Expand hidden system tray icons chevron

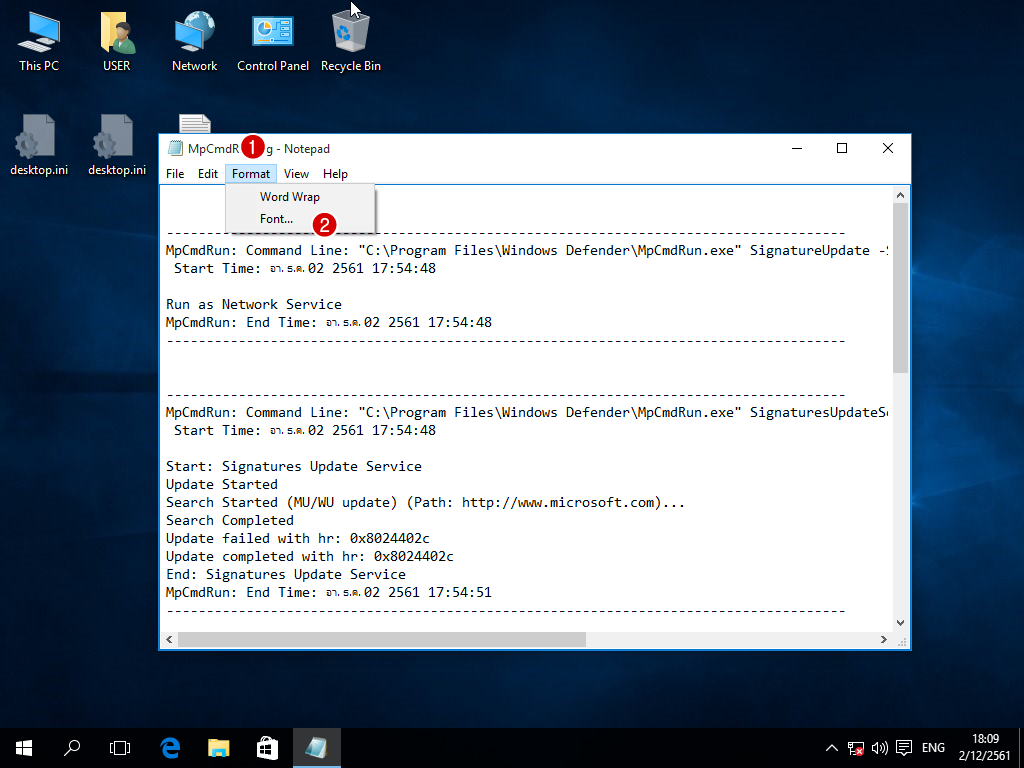pyautogui.click(x=832, y=748)
